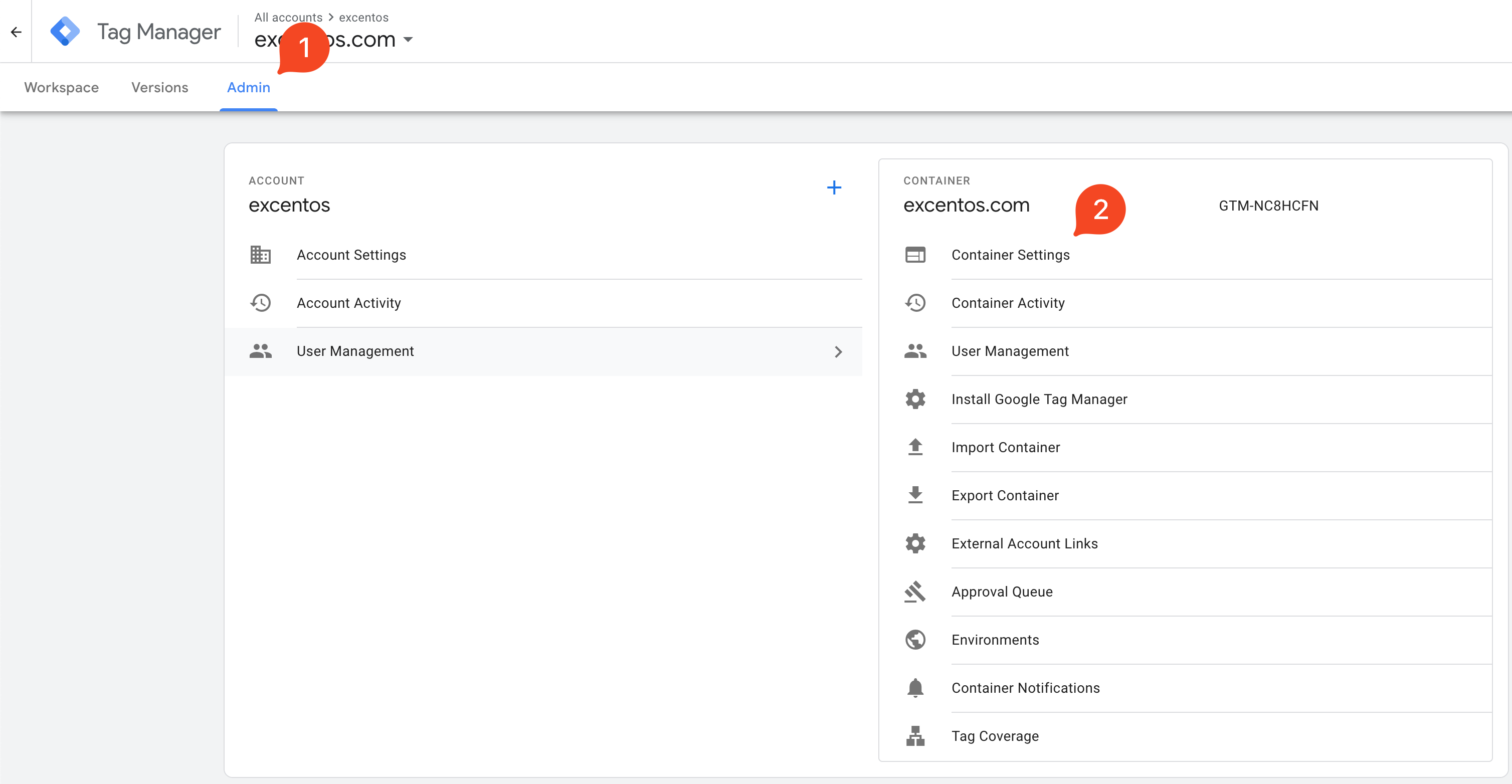Image resolution: width=1512 pixels, height=784 pixels.
Task: Open account User Management
Action: coord(543,351)
